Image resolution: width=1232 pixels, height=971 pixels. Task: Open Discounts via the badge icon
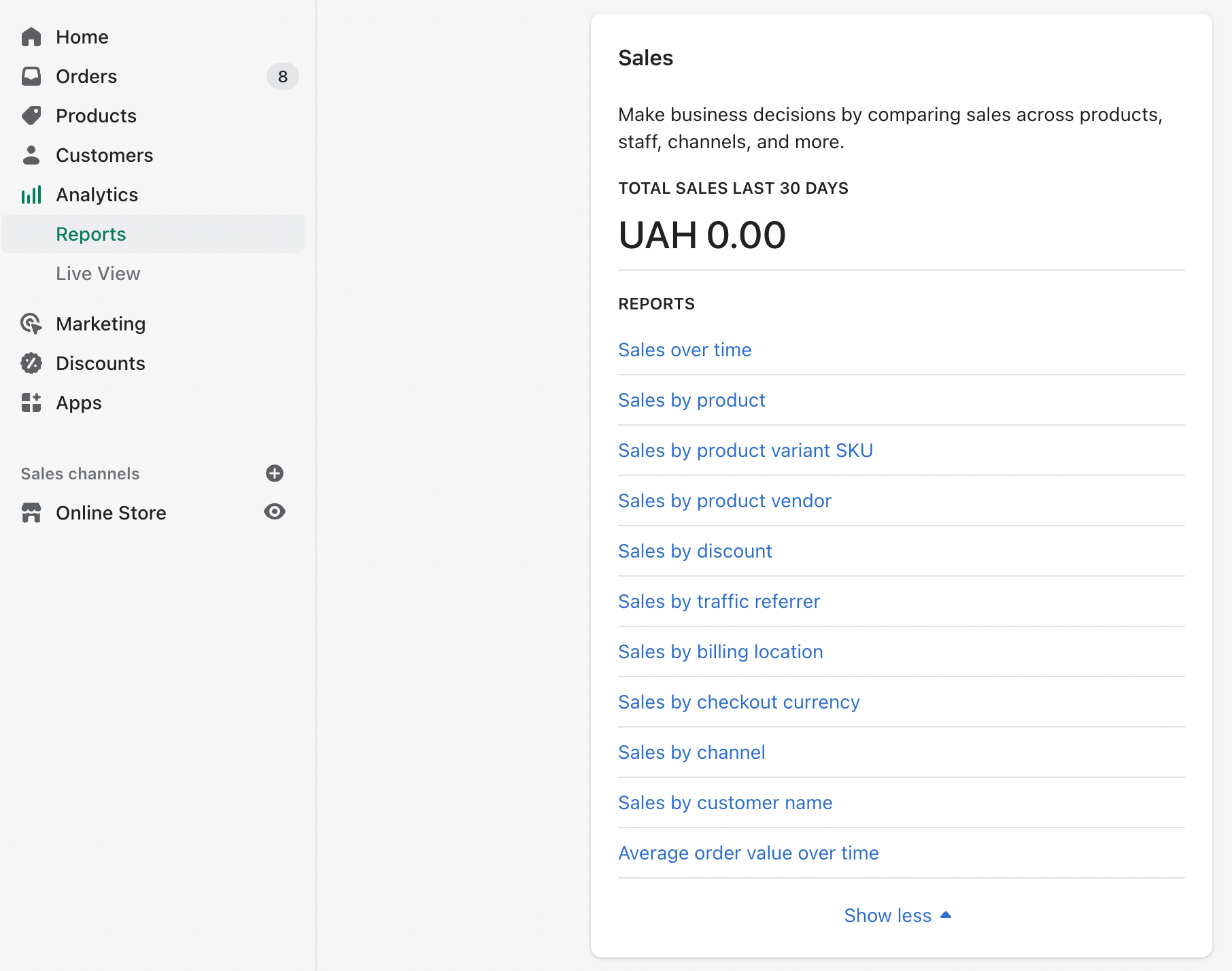pos(31,363)
